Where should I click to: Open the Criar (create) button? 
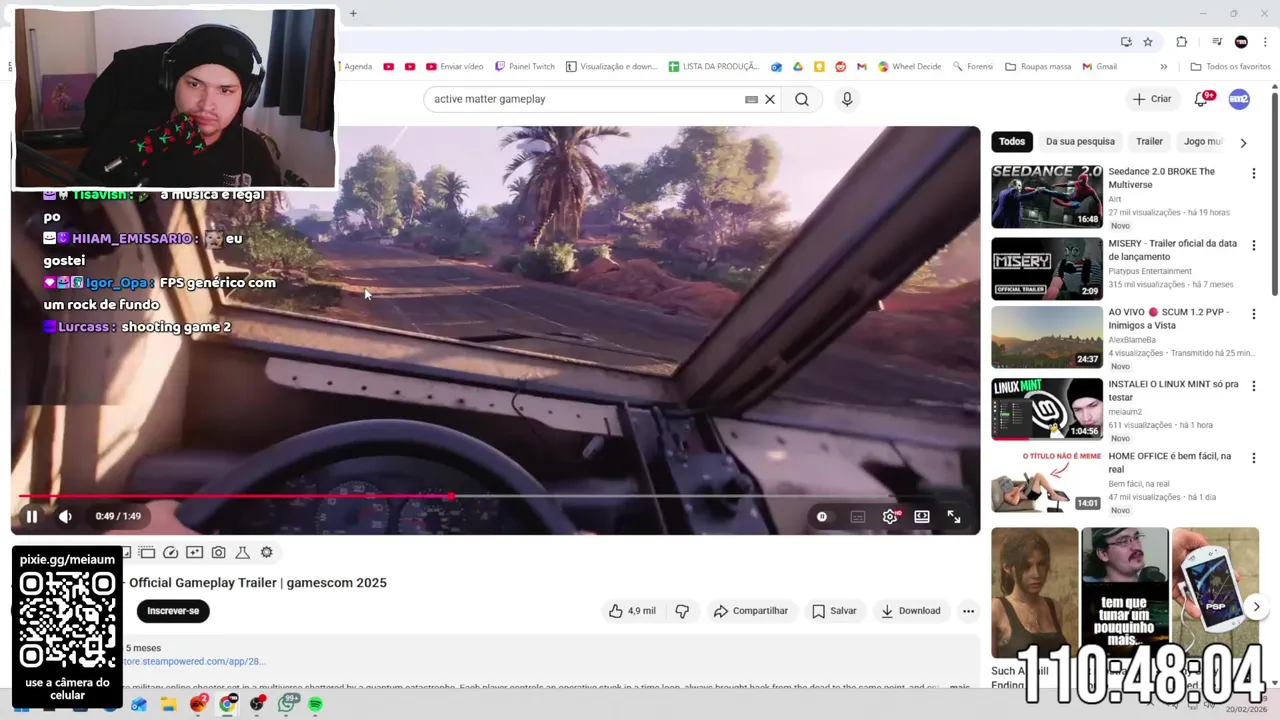(1151, 99)
